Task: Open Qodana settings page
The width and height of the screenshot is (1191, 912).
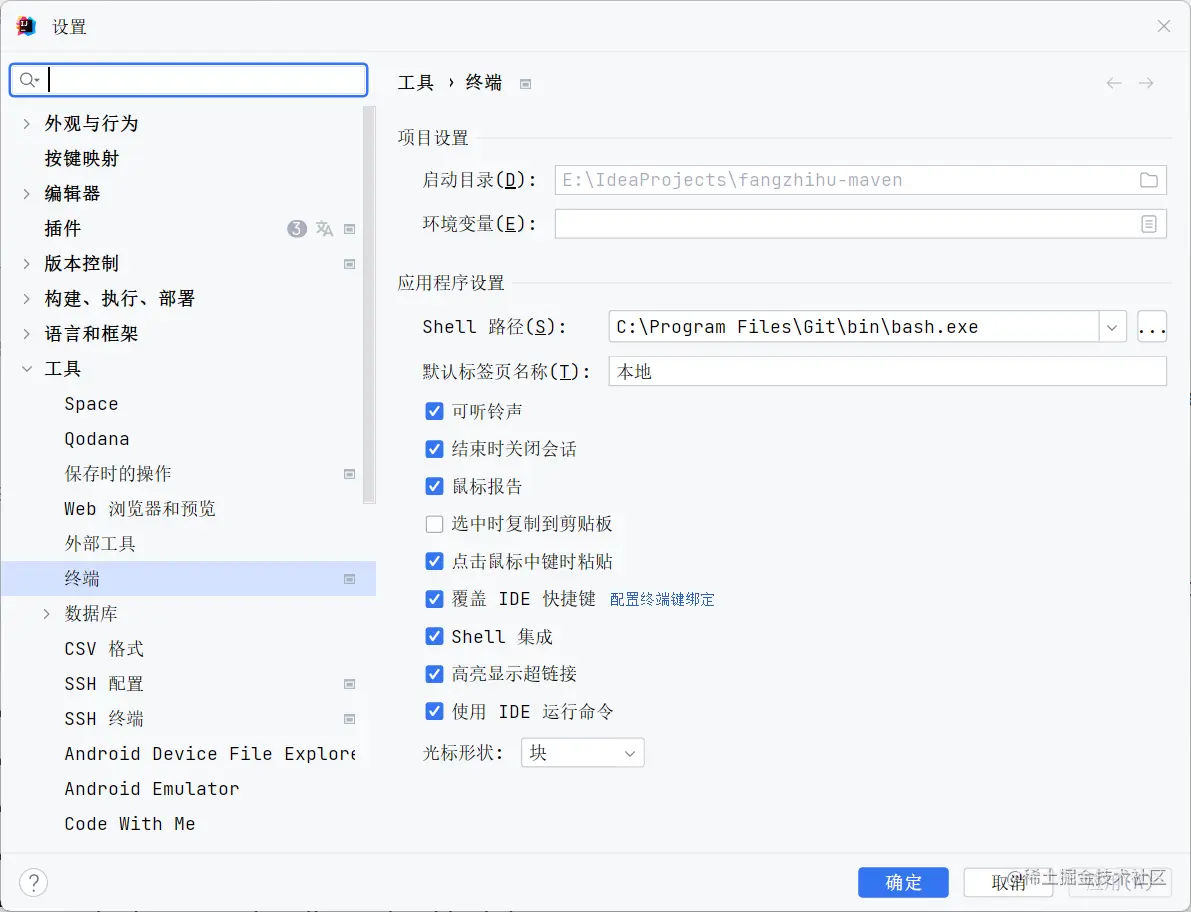Action: (96, 439)
